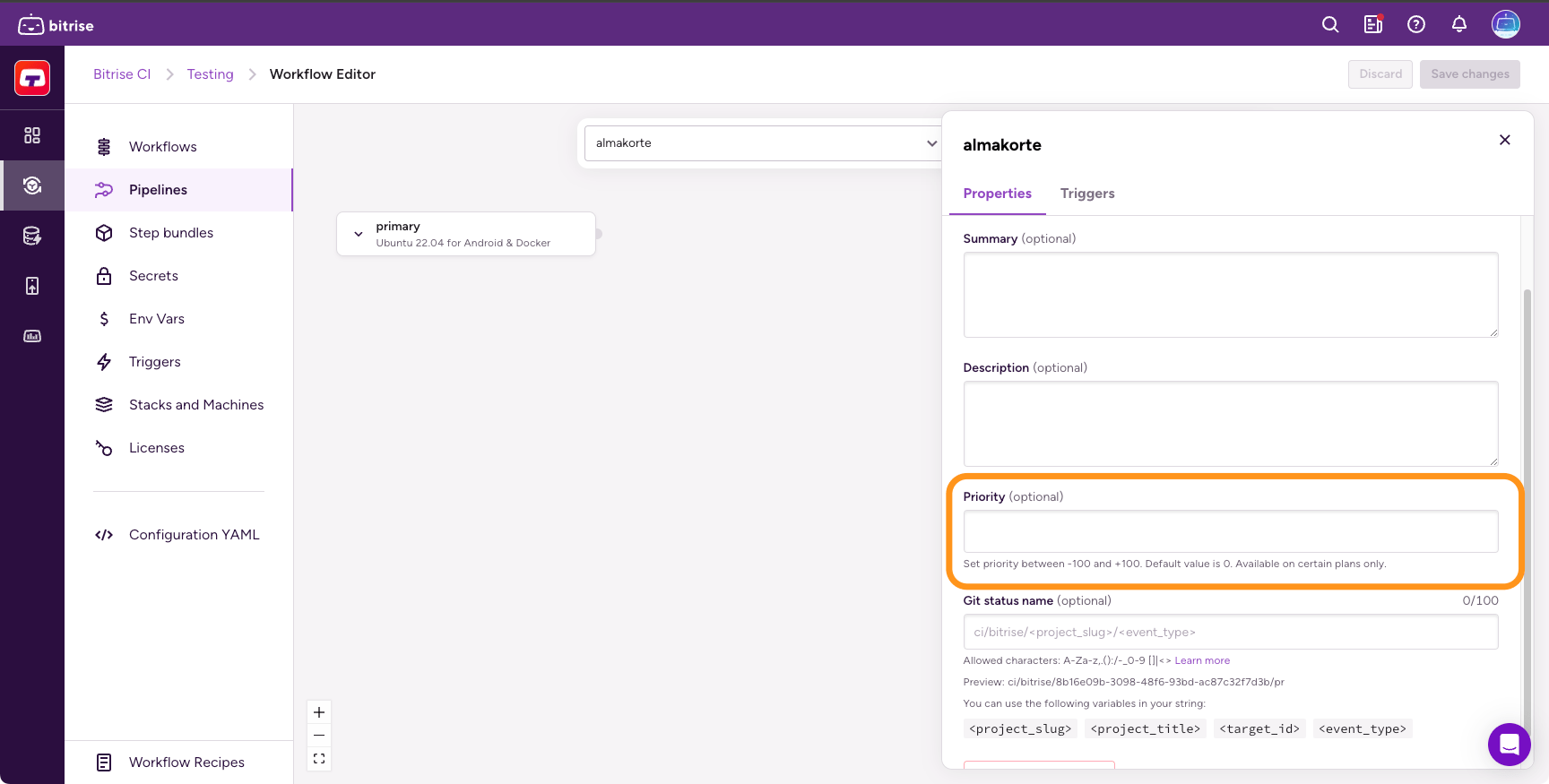Open the chat support bubble
The width and height of the screenshot is (1549, 784).
click(1509, 744)
